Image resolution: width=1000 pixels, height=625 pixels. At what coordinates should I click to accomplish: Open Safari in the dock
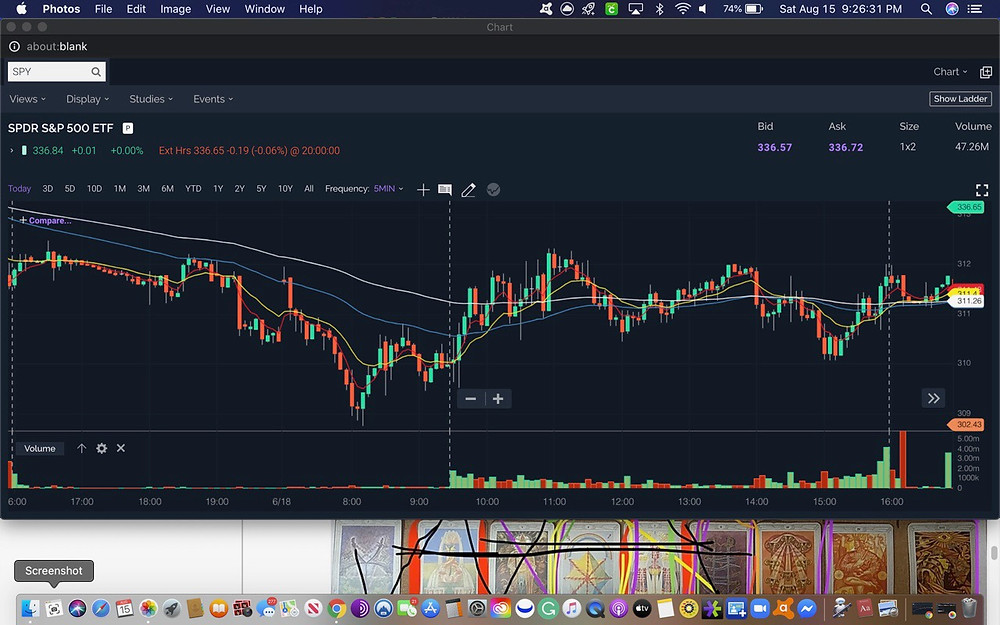(x=101, y=608)
